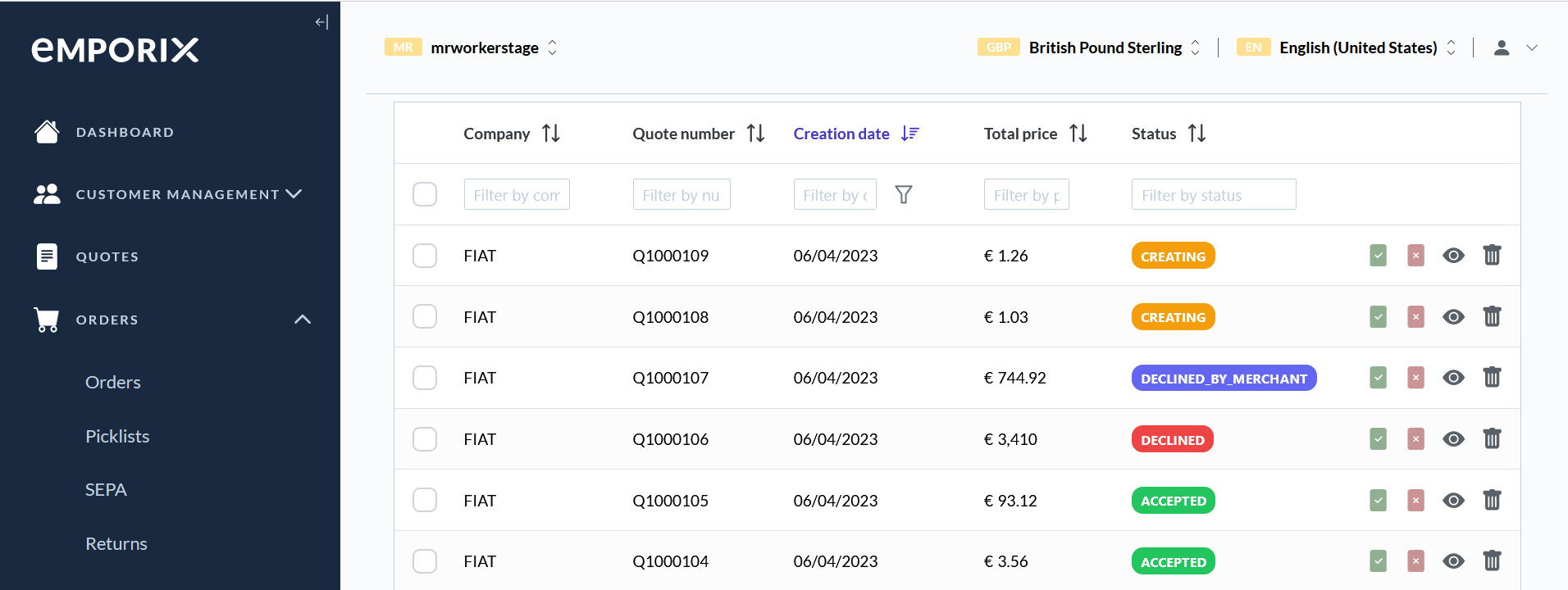Open the Quotes section in sidebar
1568x590 pixels.
point(107,256)
